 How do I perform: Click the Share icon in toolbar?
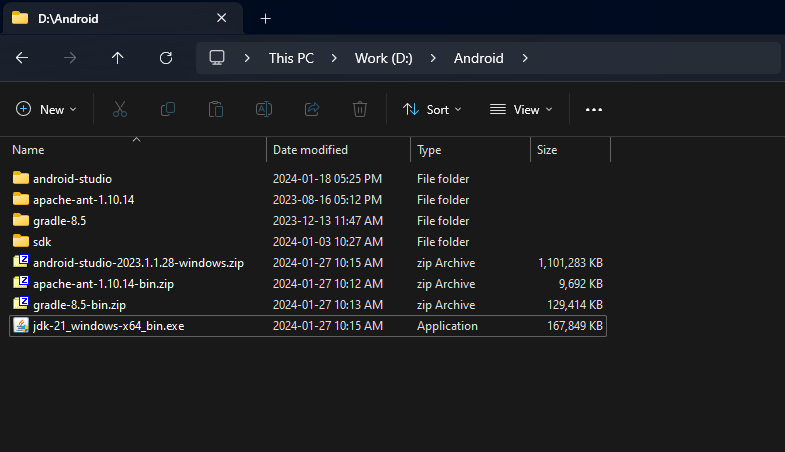pyautogui.click(x=312, y=109)
